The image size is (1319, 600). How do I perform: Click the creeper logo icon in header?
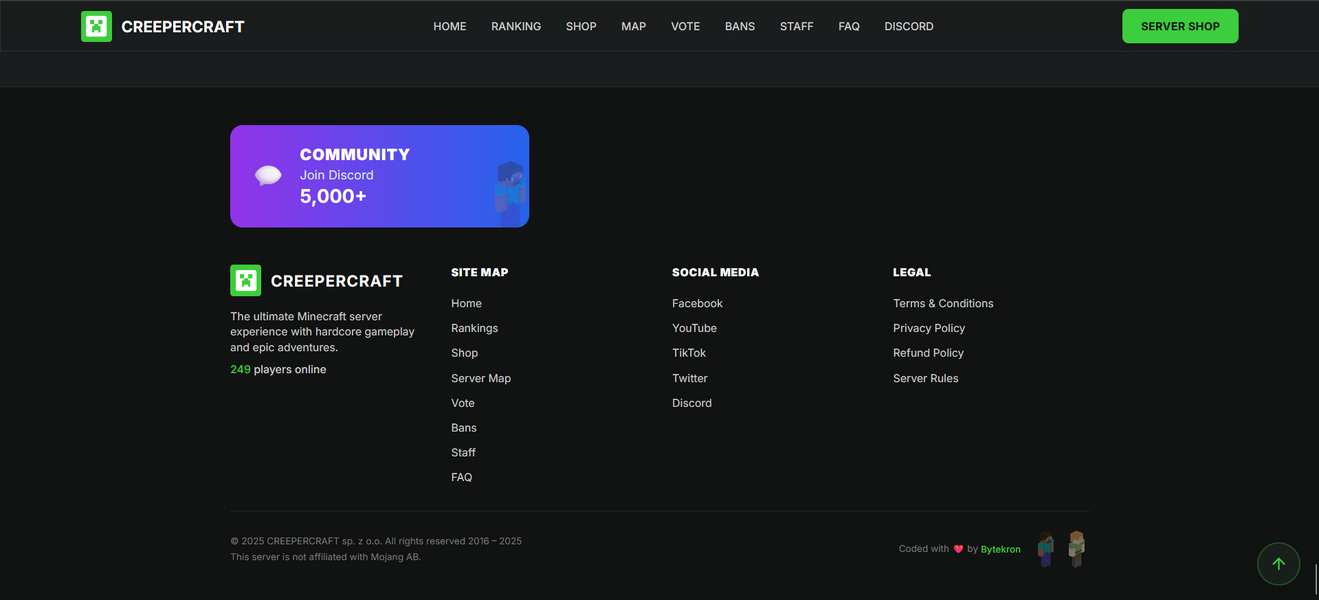point(96,26)
